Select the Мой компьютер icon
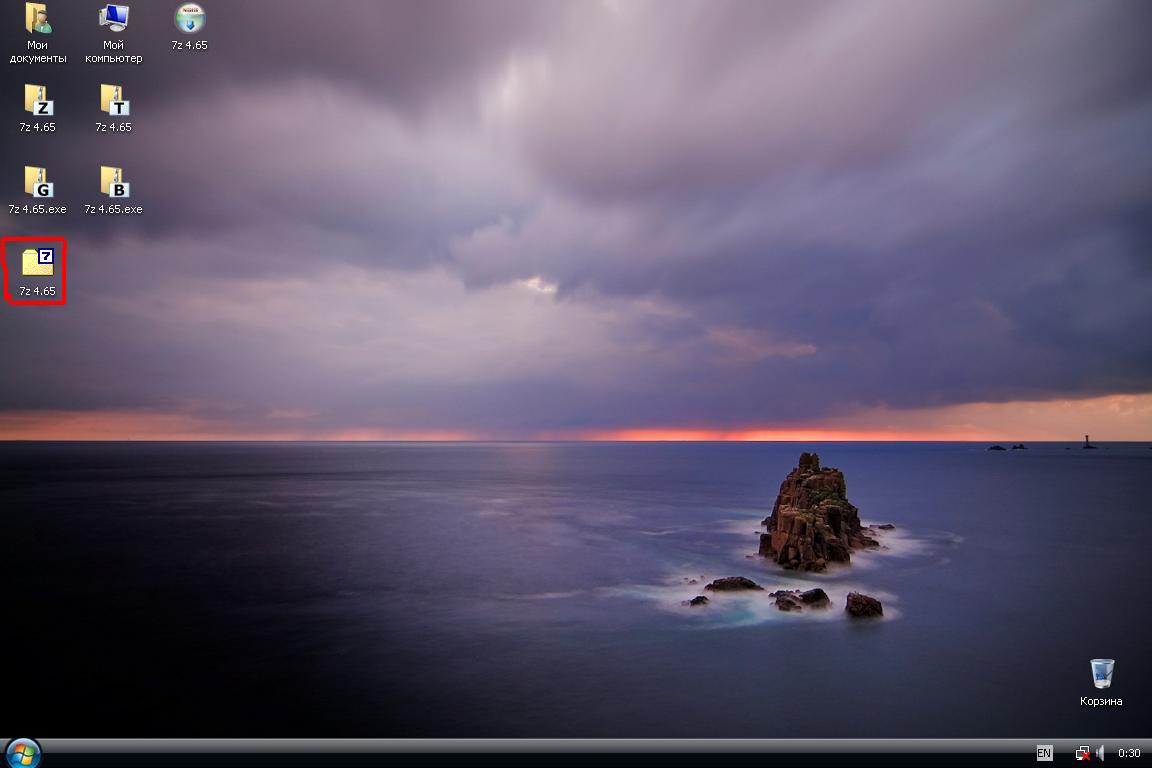The width and height of the screenshot is (1152, 768). pos(114,18)
